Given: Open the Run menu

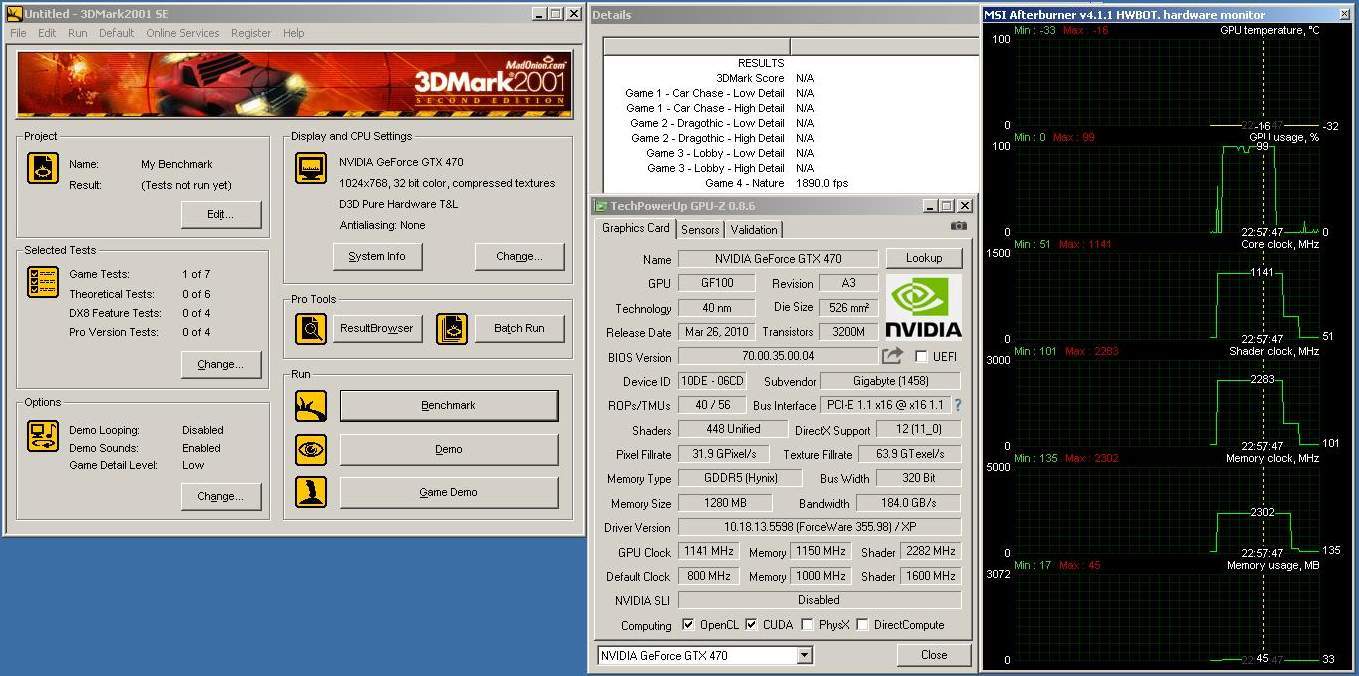Looking at the screenshot, I should tap(78, 33).
